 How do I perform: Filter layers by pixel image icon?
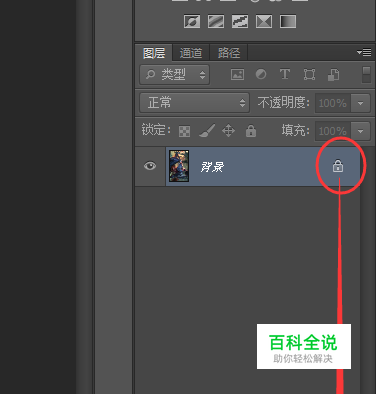tap(237, 74)
